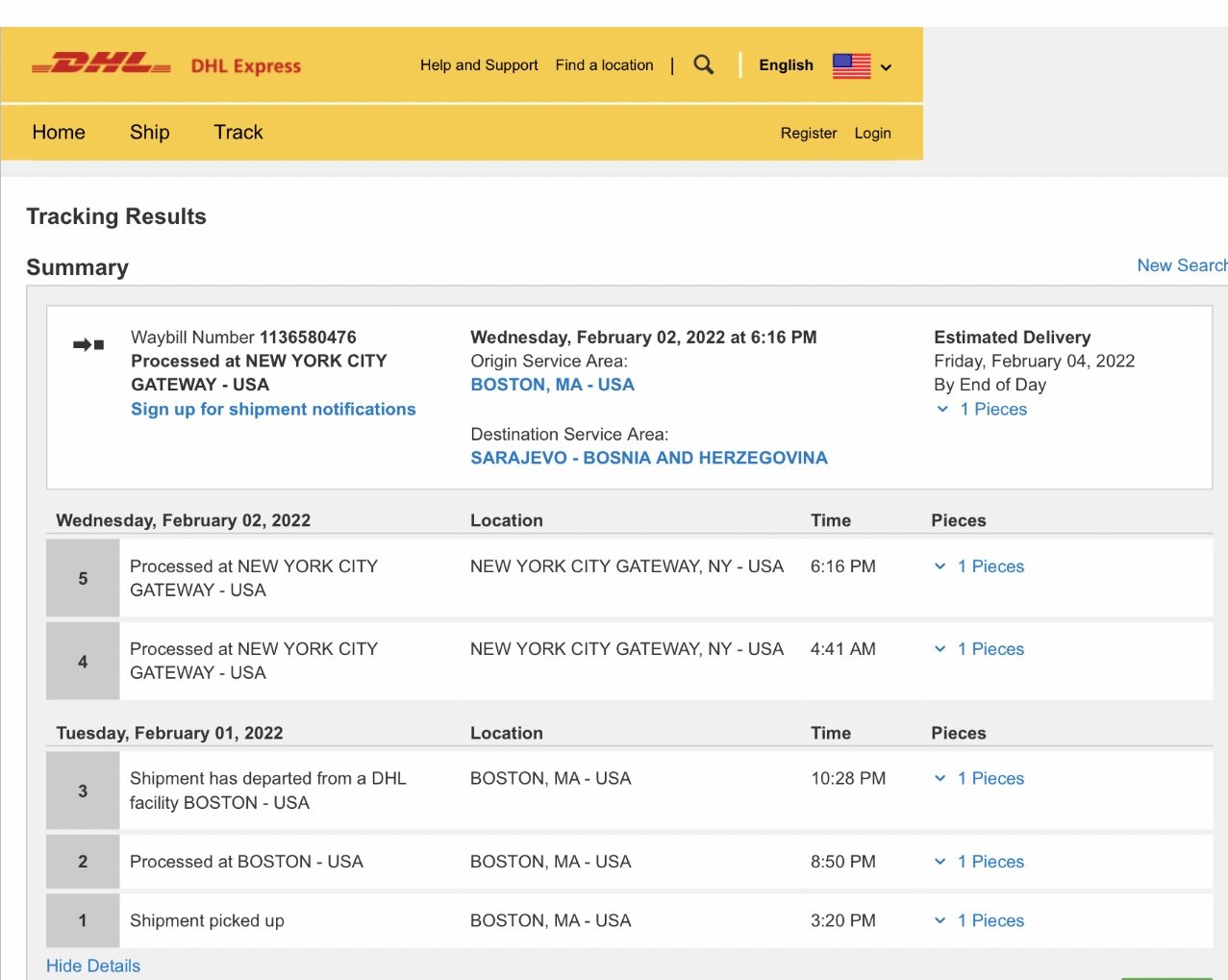Click the 10:28 PM time cell
The height and width of the screenshot is (980, 1228).
point(848,778)
